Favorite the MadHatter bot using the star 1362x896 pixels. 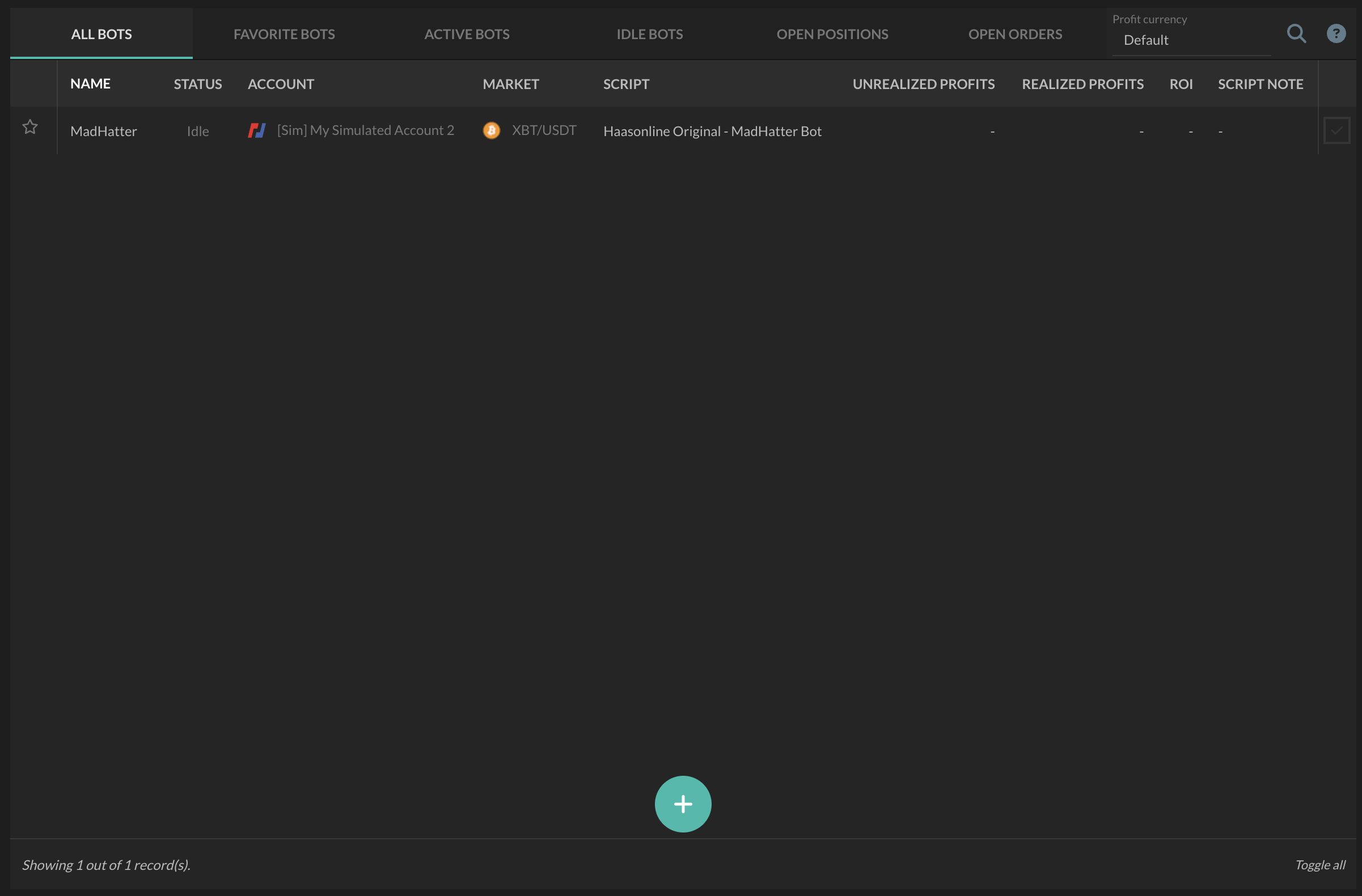point(29,127)
